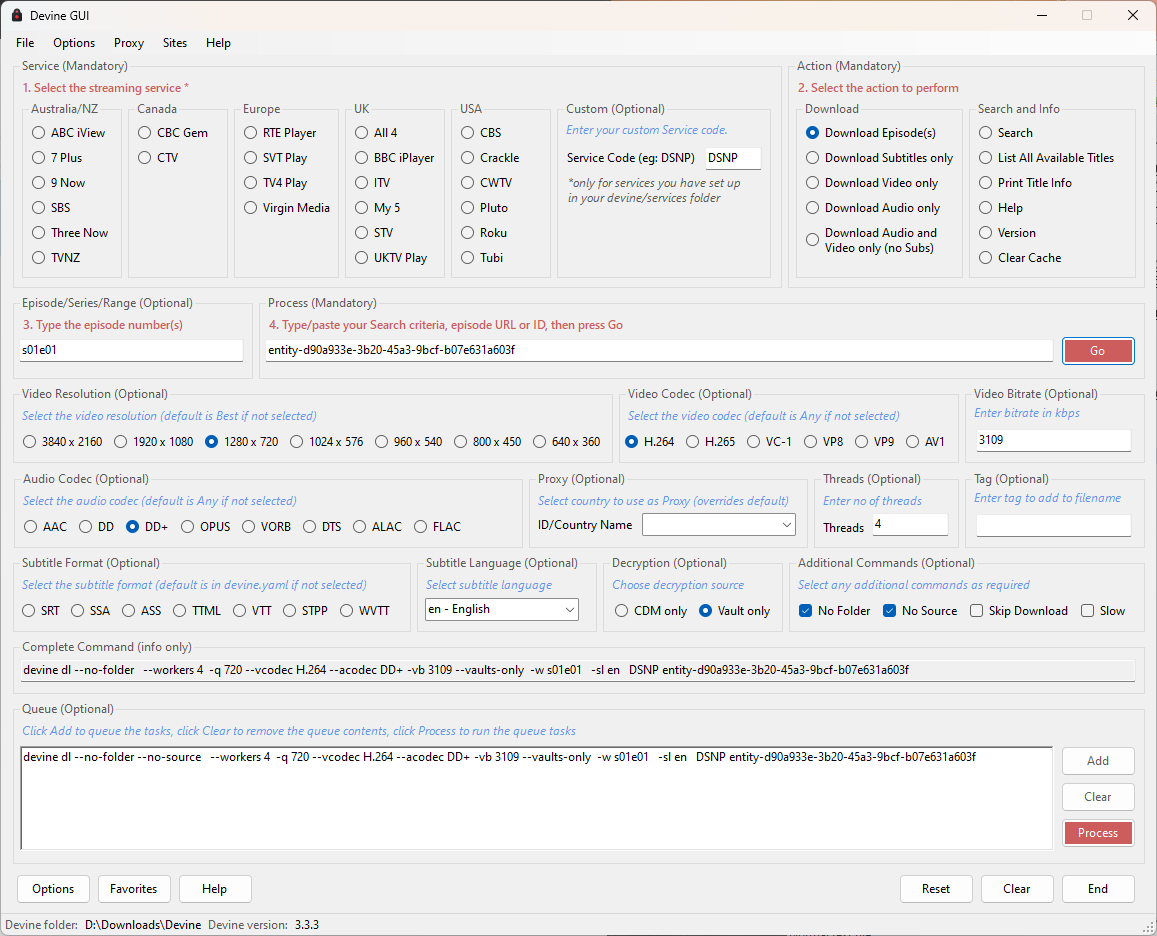
Task: Select the H.265 video codec option
Action: (x=691, y=442)
